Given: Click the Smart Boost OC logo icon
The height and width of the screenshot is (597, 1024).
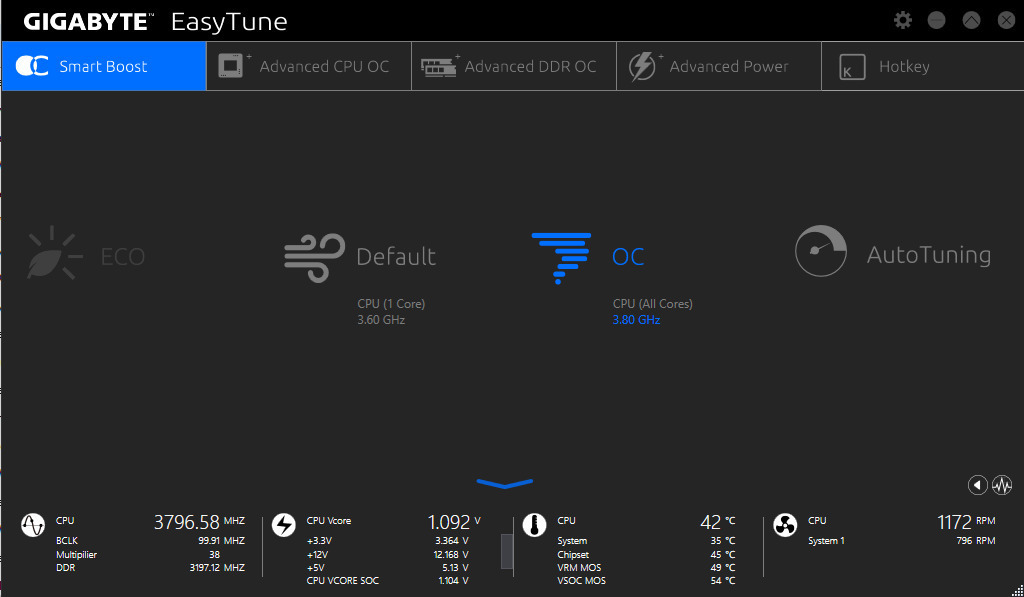Looking at the screenshot, I should pyautogui.click(x=32, y=66).
